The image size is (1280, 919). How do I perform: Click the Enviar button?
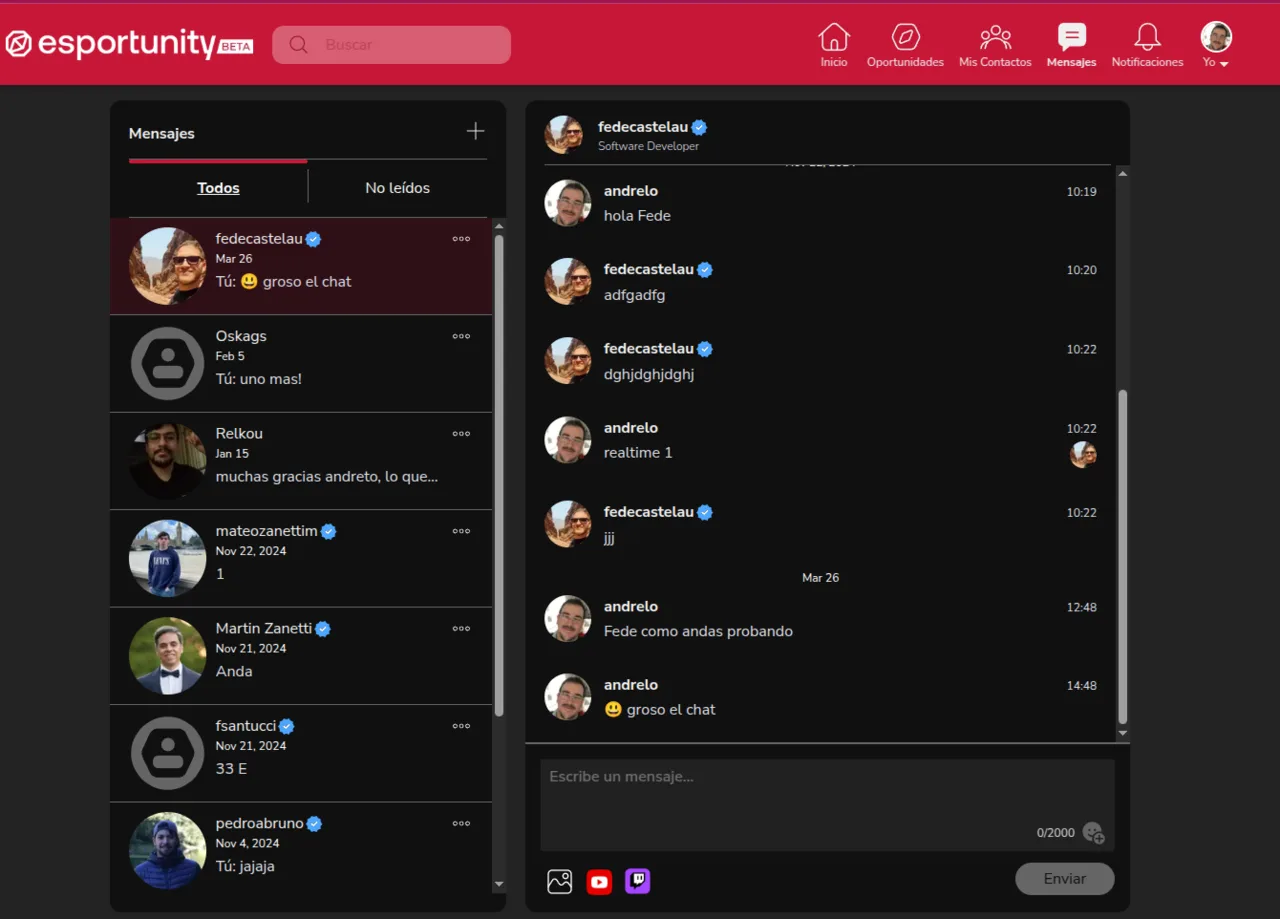click(1064, 879)
